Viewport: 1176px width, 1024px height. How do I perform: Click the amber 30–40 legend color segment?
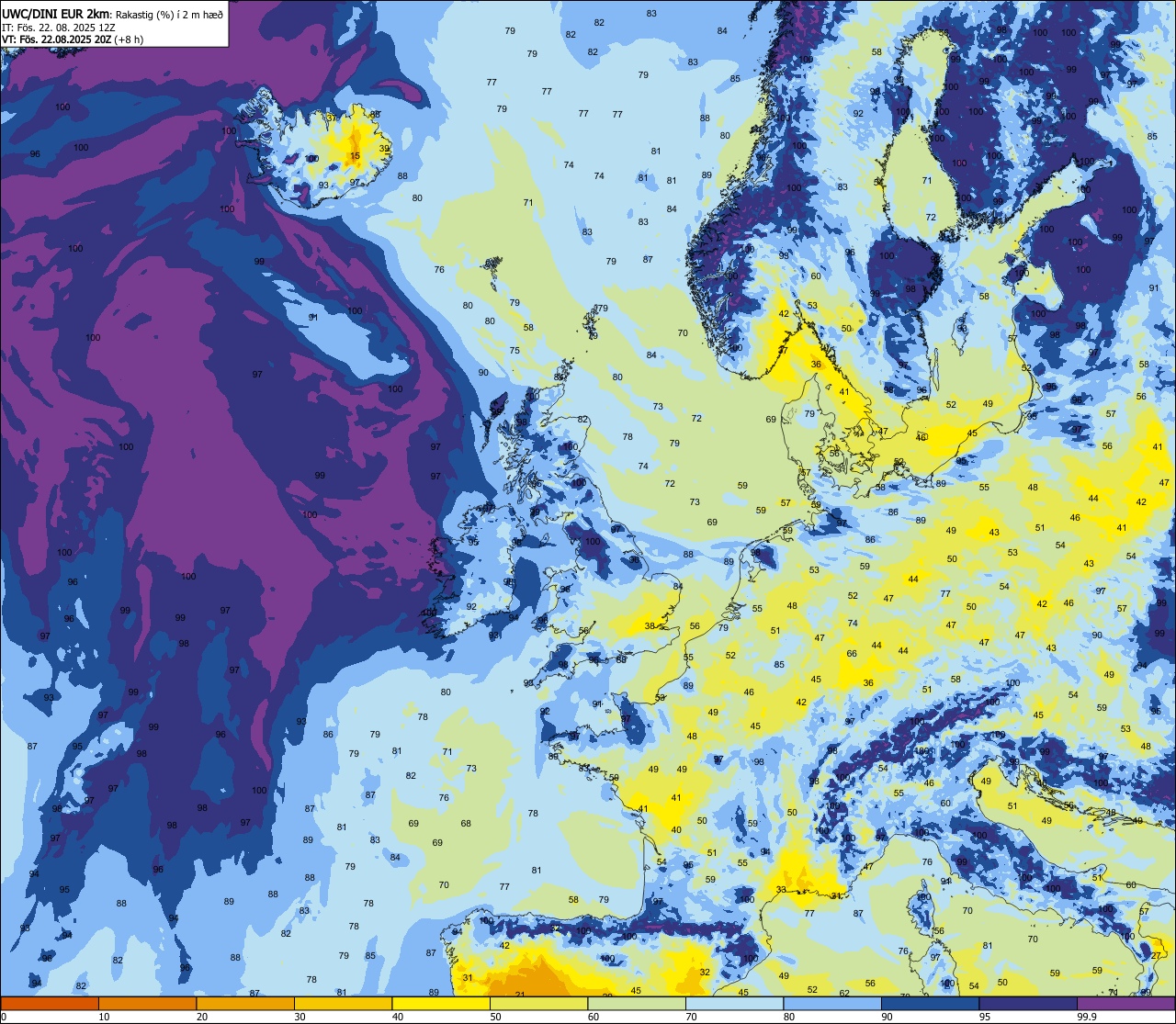(x=343, y=1003)
